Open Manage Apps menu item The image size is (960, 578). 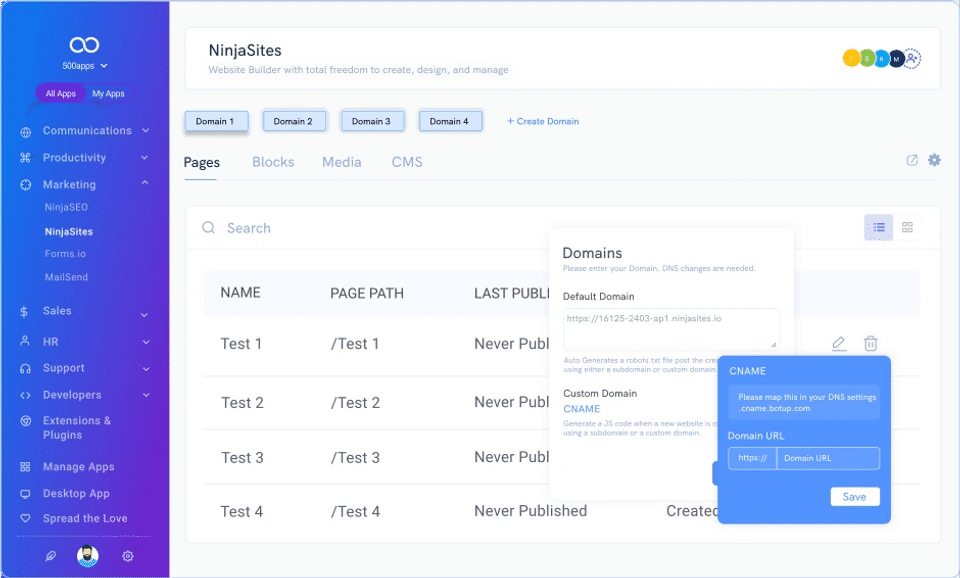coord(78,467)
